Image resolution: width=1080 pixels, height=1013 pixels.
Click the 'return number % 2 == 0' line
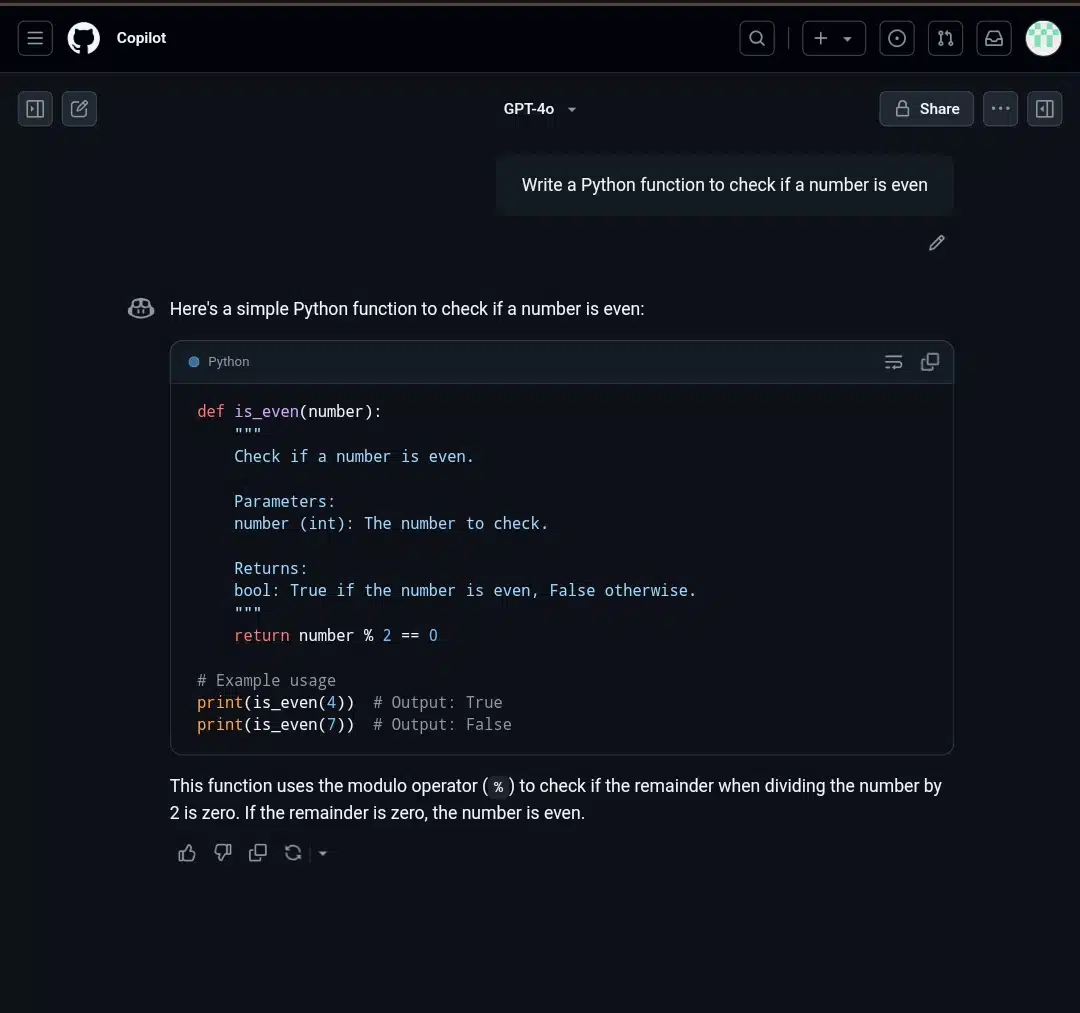pyautogui.click(x=335, y=636)
